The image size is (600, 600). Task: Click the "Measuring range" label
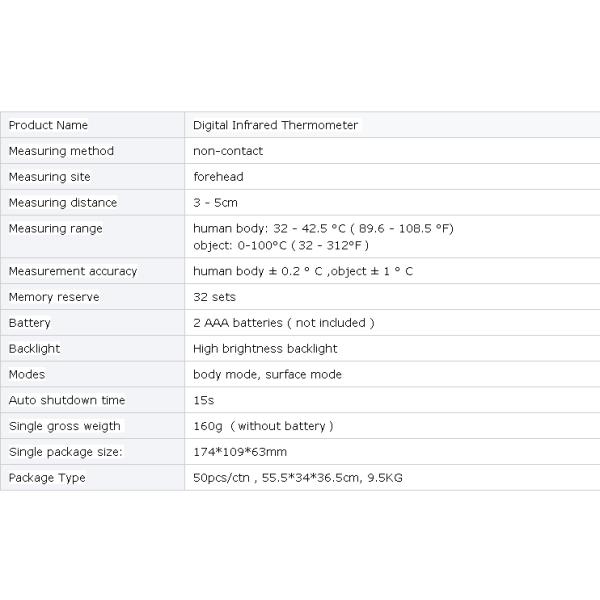click(x=55, y=229)
